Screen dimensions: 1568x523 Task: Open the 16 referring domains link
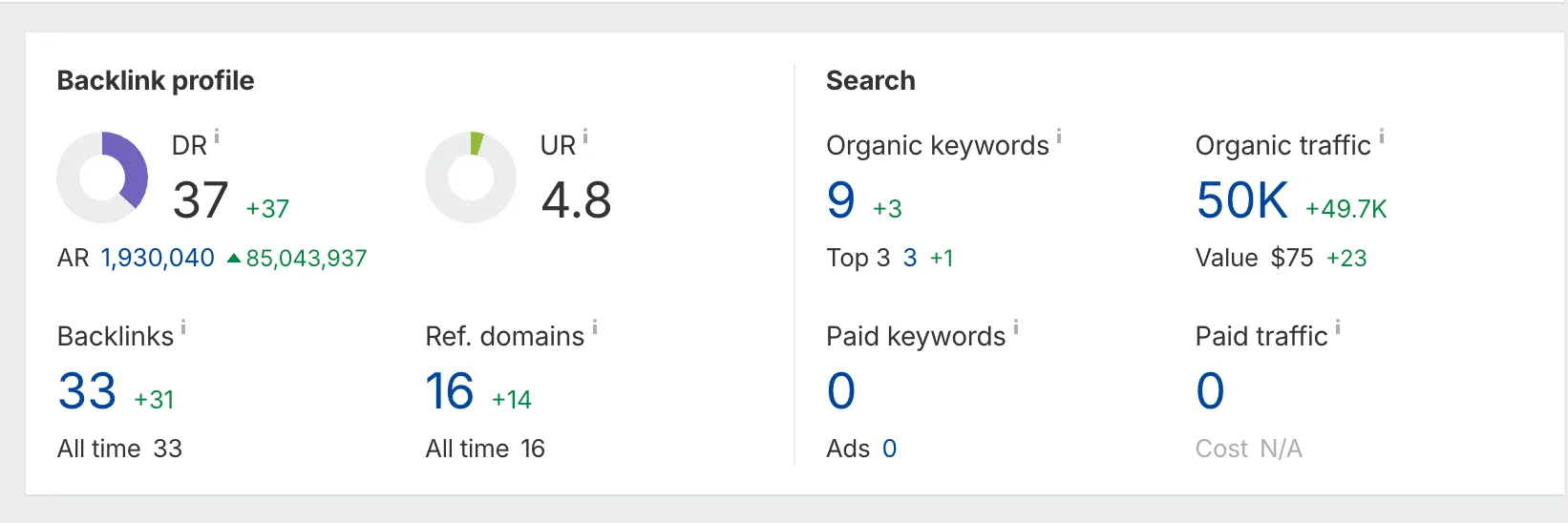(450, 391)
